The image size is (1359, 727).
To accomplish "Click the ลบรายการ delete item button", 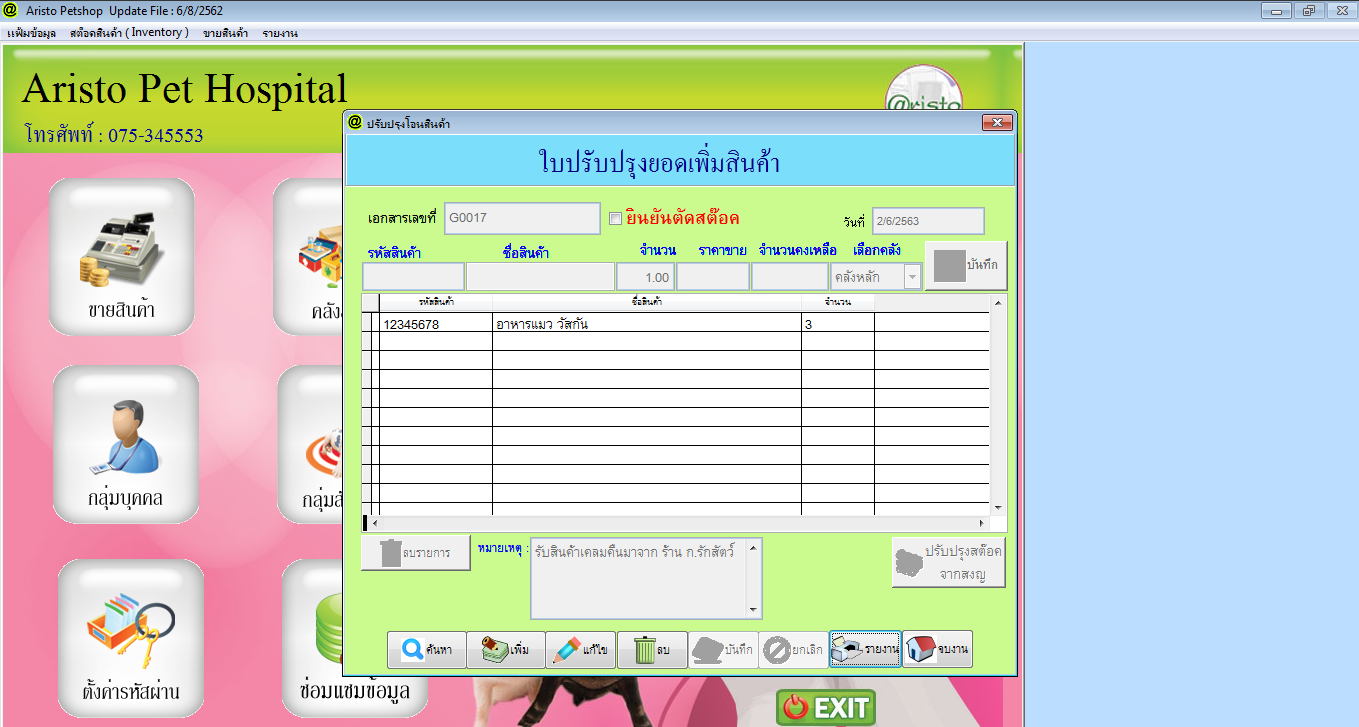I will (x=416, y=553).
